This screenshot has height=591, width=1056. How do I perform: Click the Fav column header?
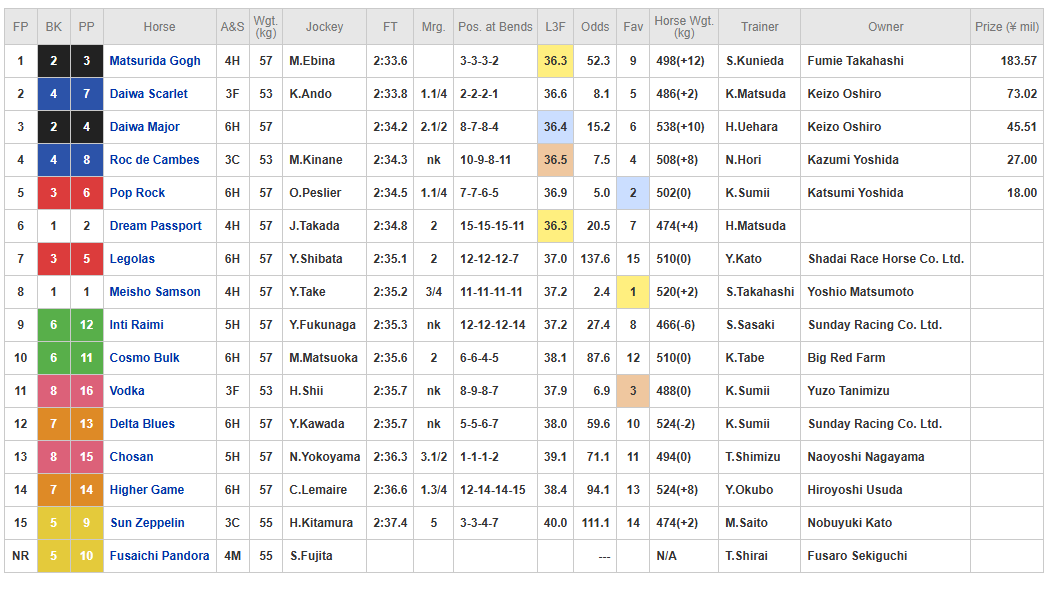point(633,27)
